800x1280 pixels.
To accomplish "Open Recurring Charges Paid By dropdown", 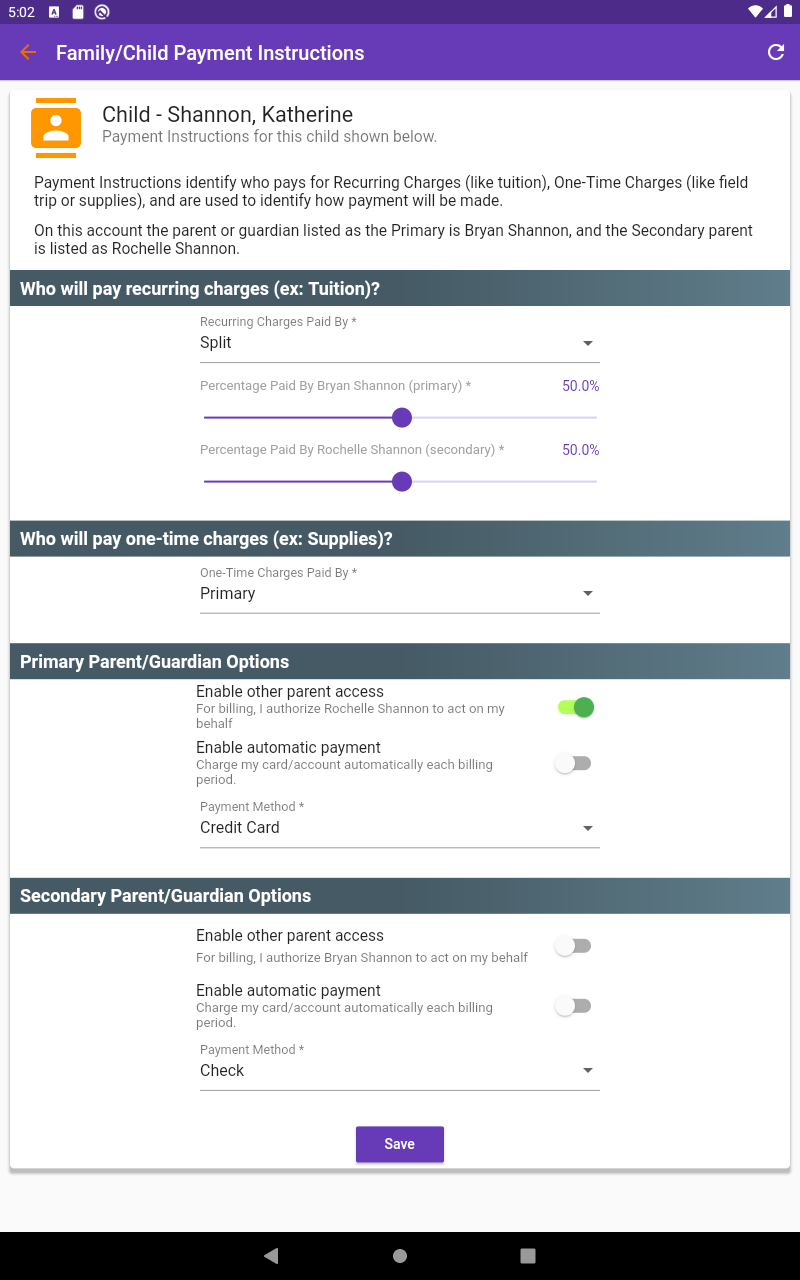I will 399,343.
